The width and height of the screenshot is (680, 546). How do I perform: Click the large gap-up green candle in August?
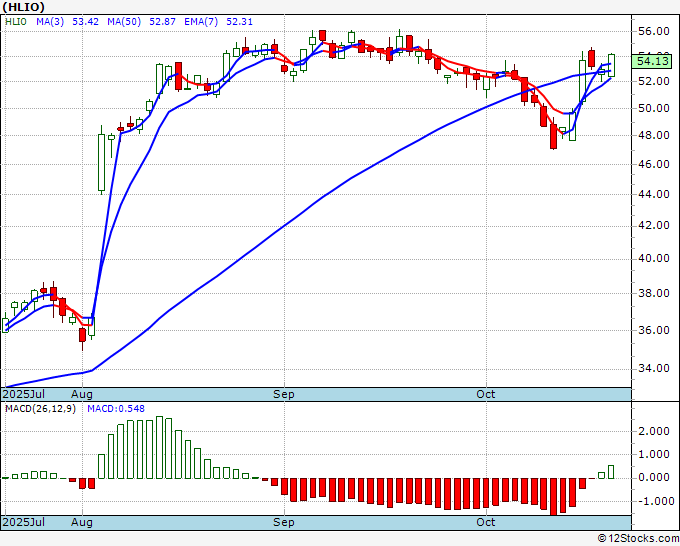[101, 162]
